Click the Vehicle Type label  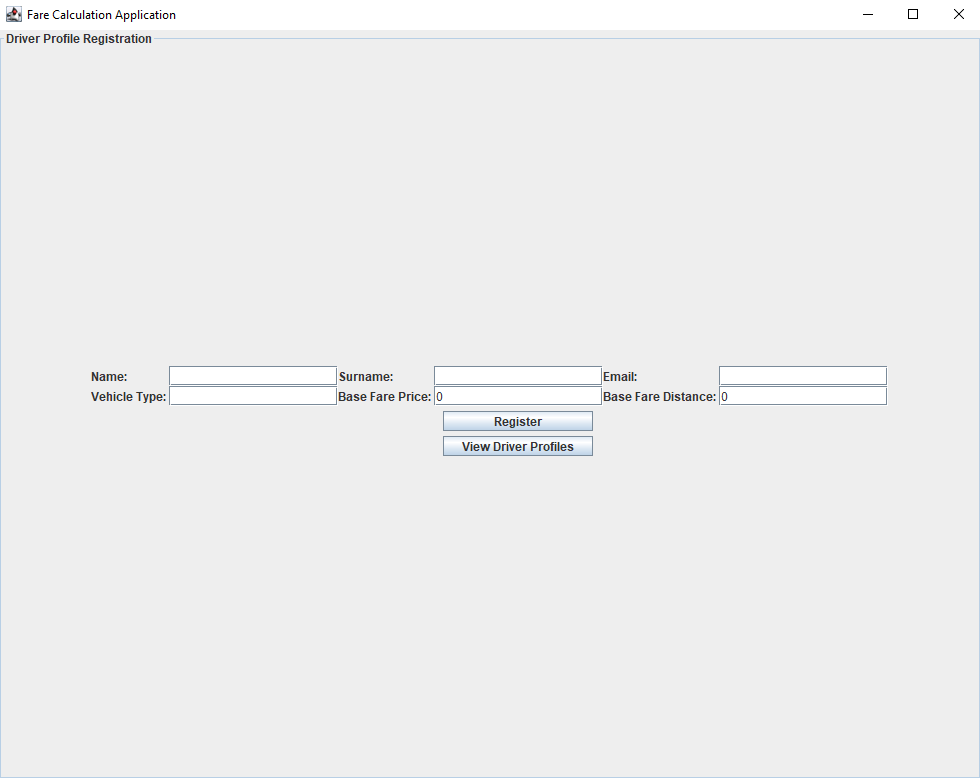(x=128, y=396)
